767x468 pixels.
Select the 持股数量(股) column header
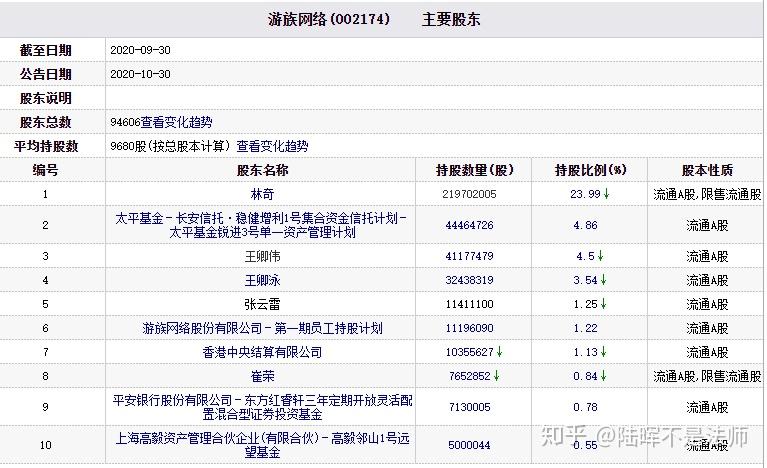(474, 170)
